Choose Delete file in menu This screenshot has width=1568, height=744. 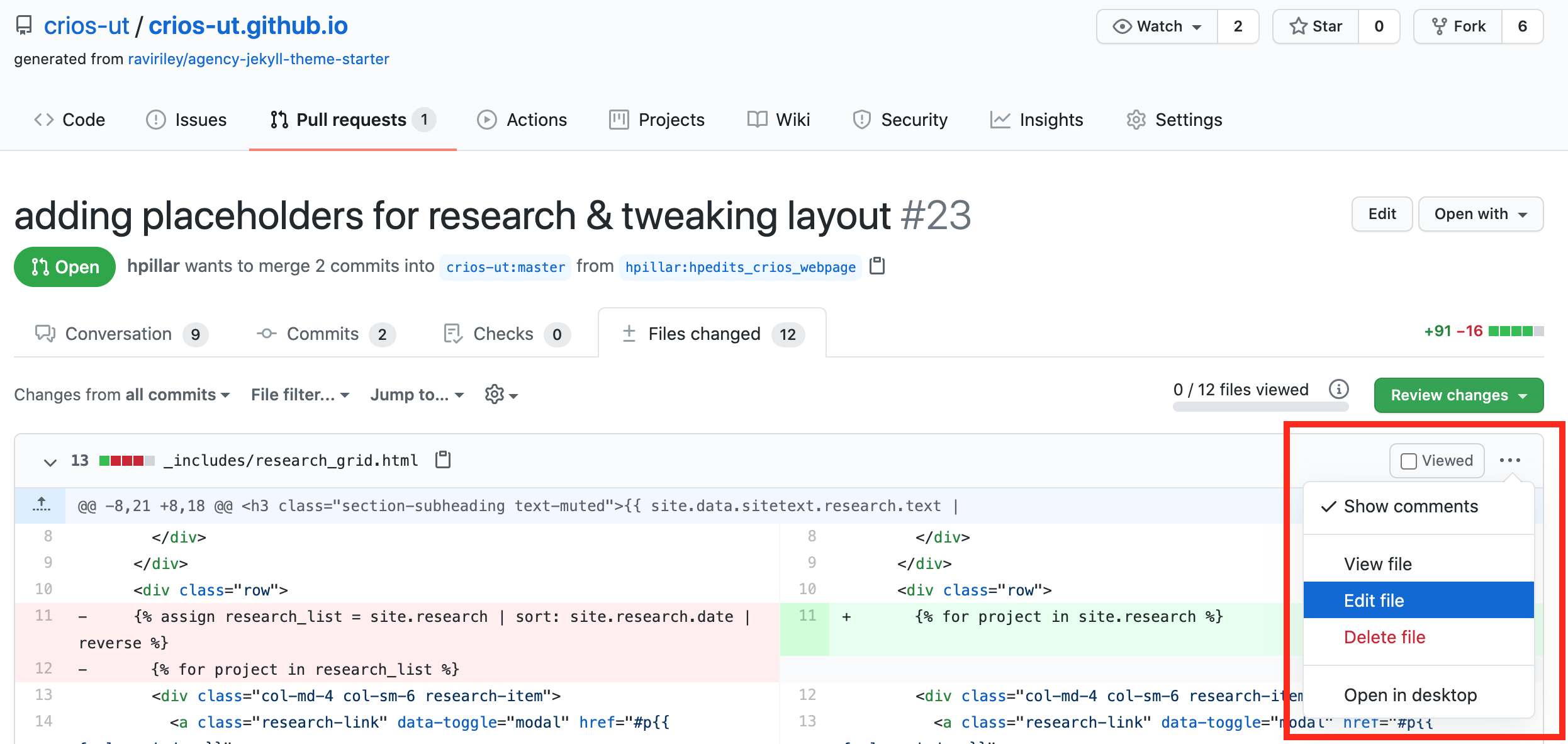tap(1384, 637)
